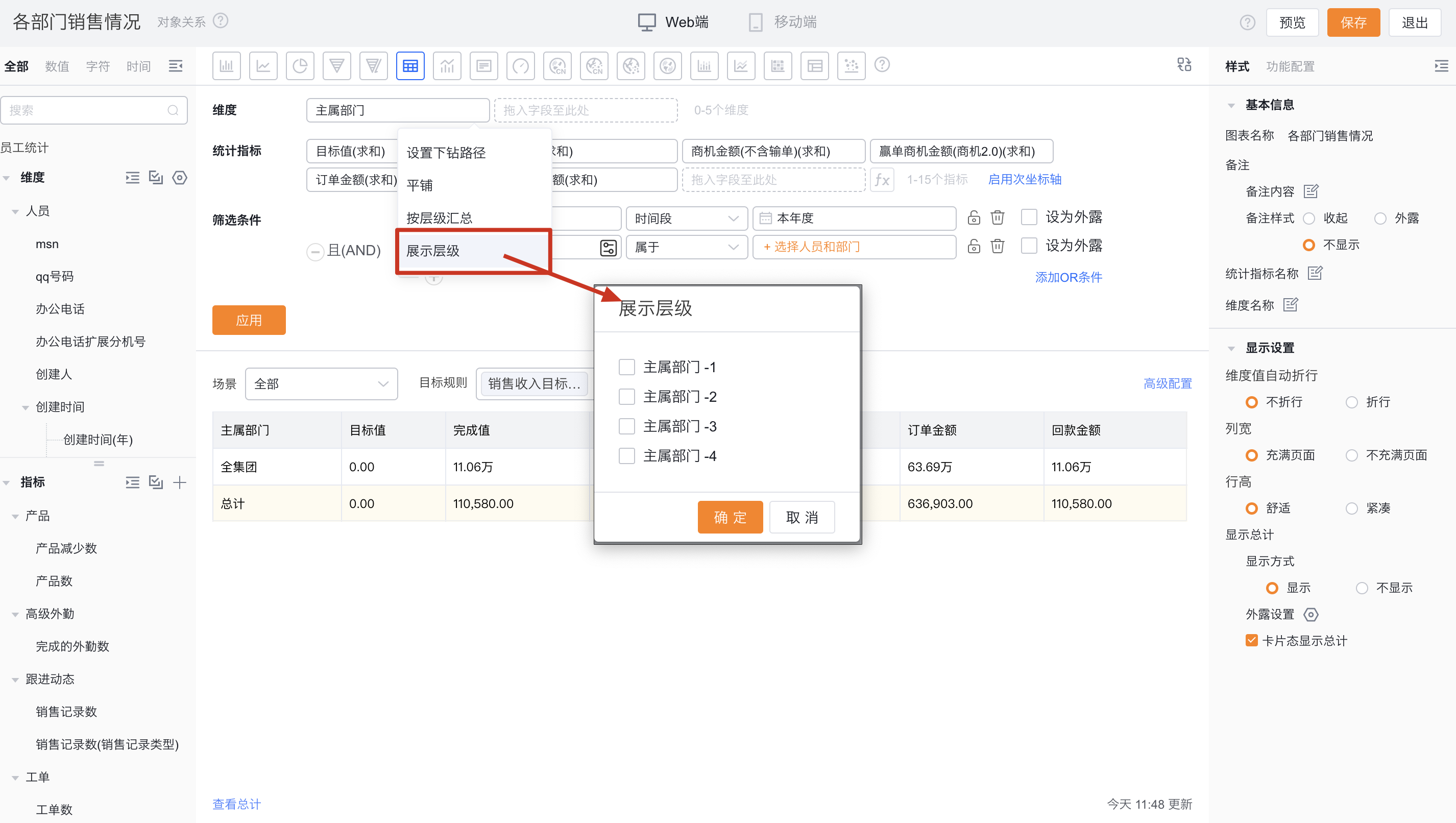The image size is (1456, 823).
Task: Switch to the 功能配置 tab
Action: (1292, 66)
